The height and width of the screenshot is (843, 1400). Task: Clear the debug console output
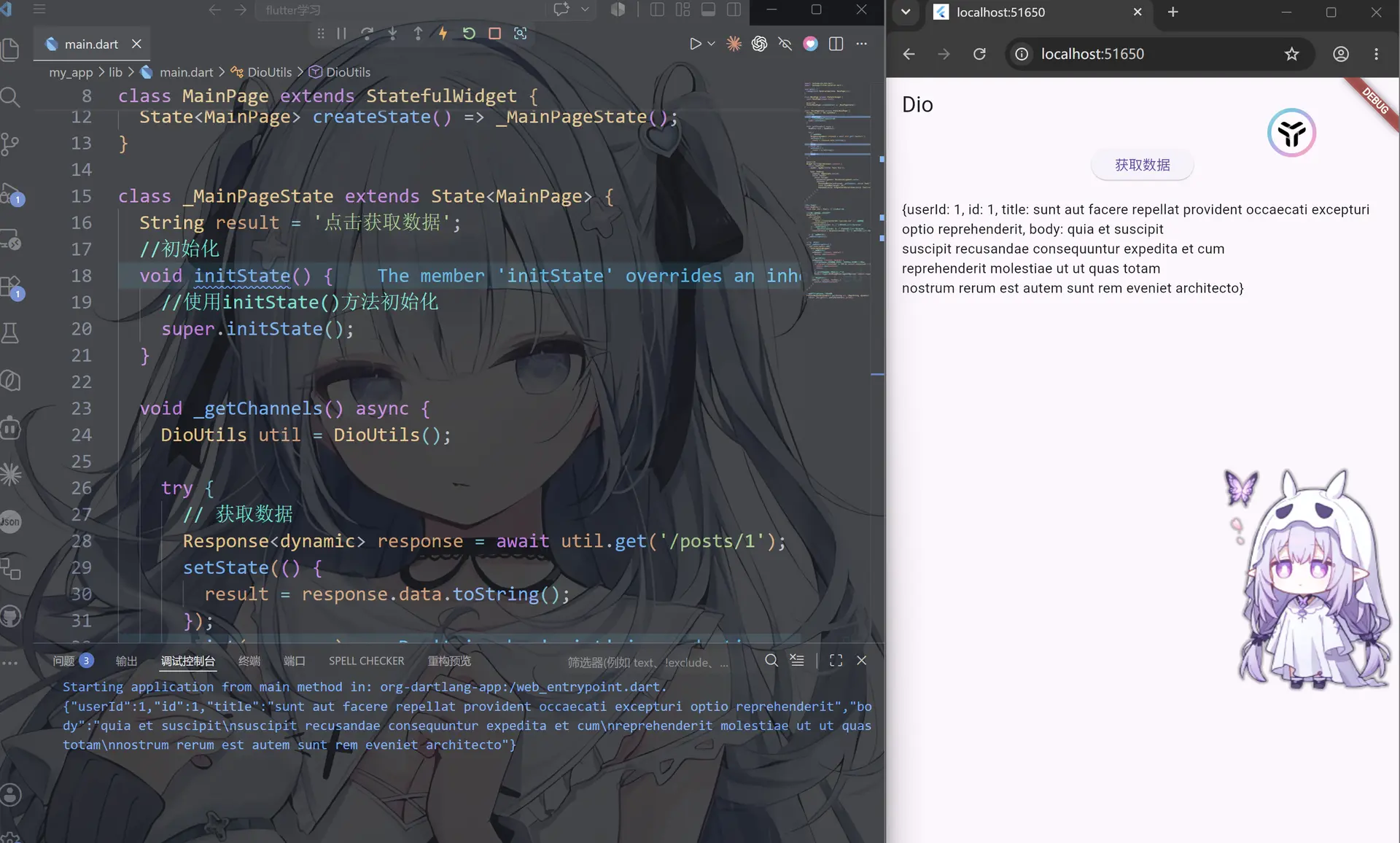click(x=797, y=660)
